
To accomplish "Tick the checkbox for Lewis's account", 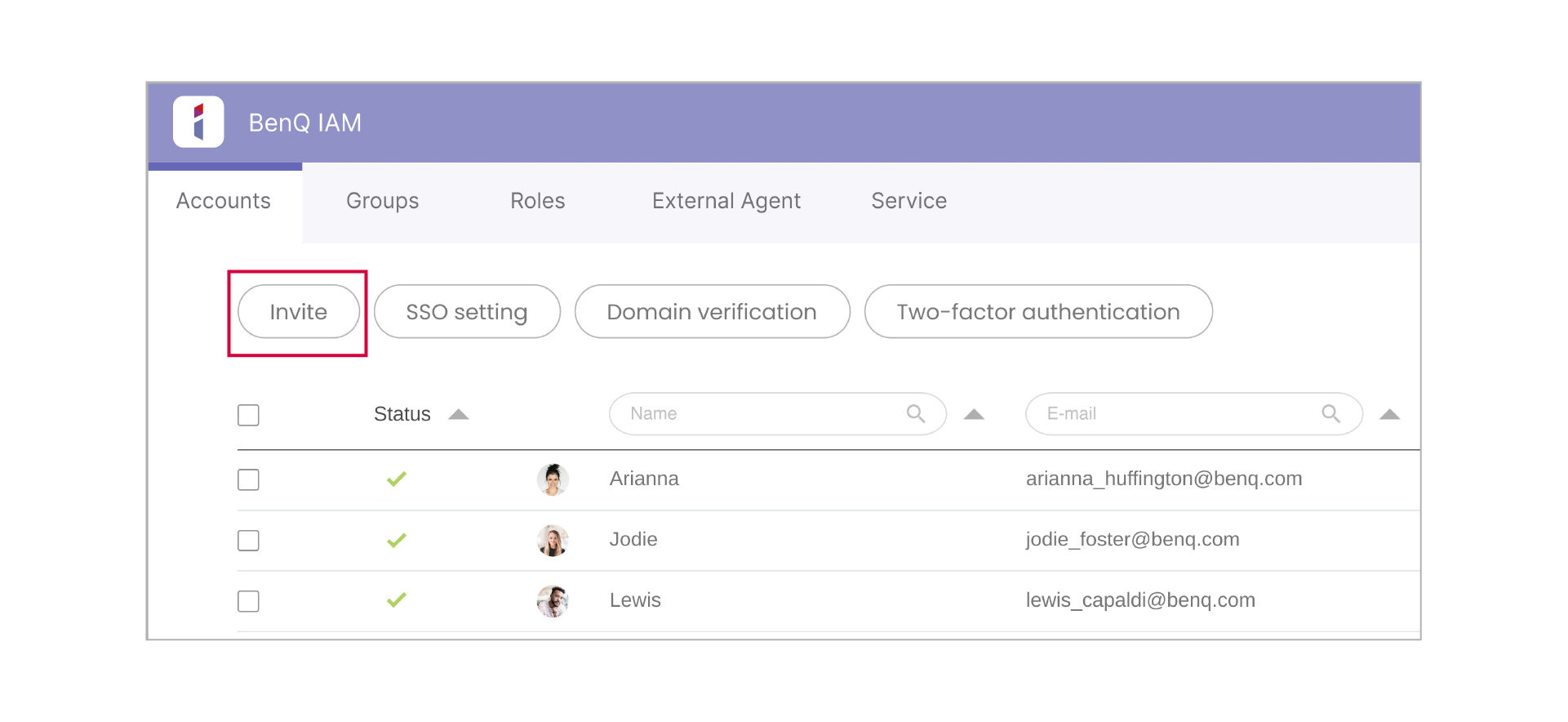I will coord(248,601).
